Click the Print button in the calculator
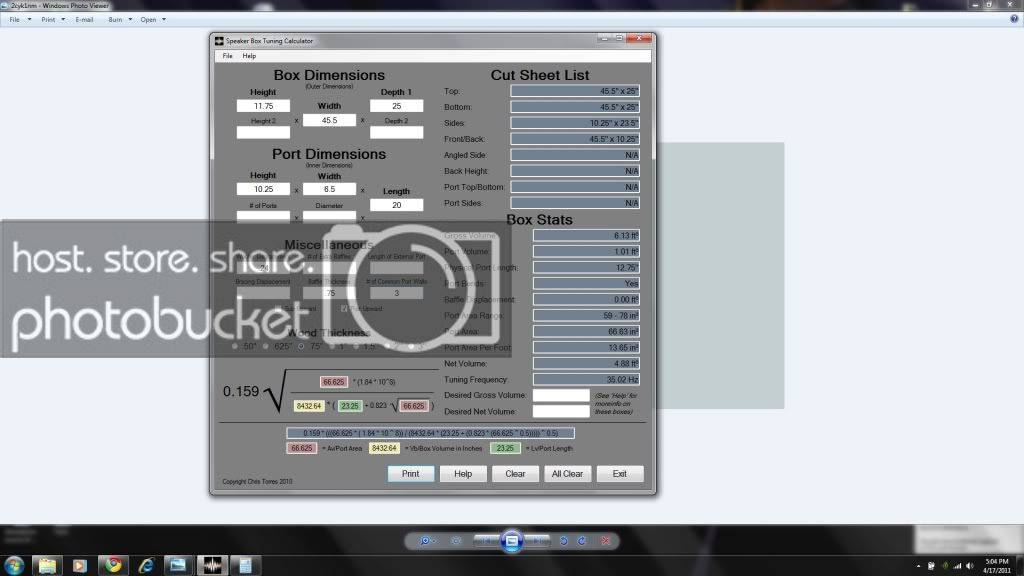This screenshot has width=1024, height=576. click(x=411, y=473)
